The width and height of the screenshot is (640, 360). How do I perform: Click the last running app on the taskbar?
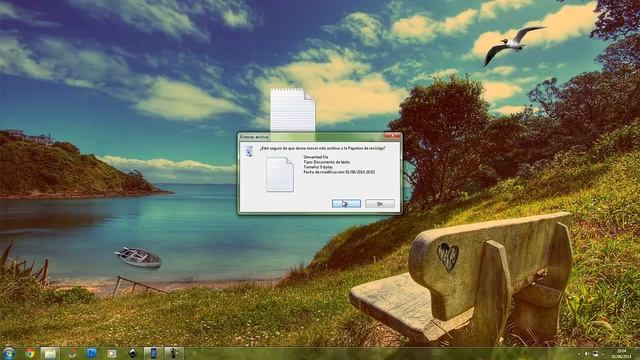click(174, 353)
